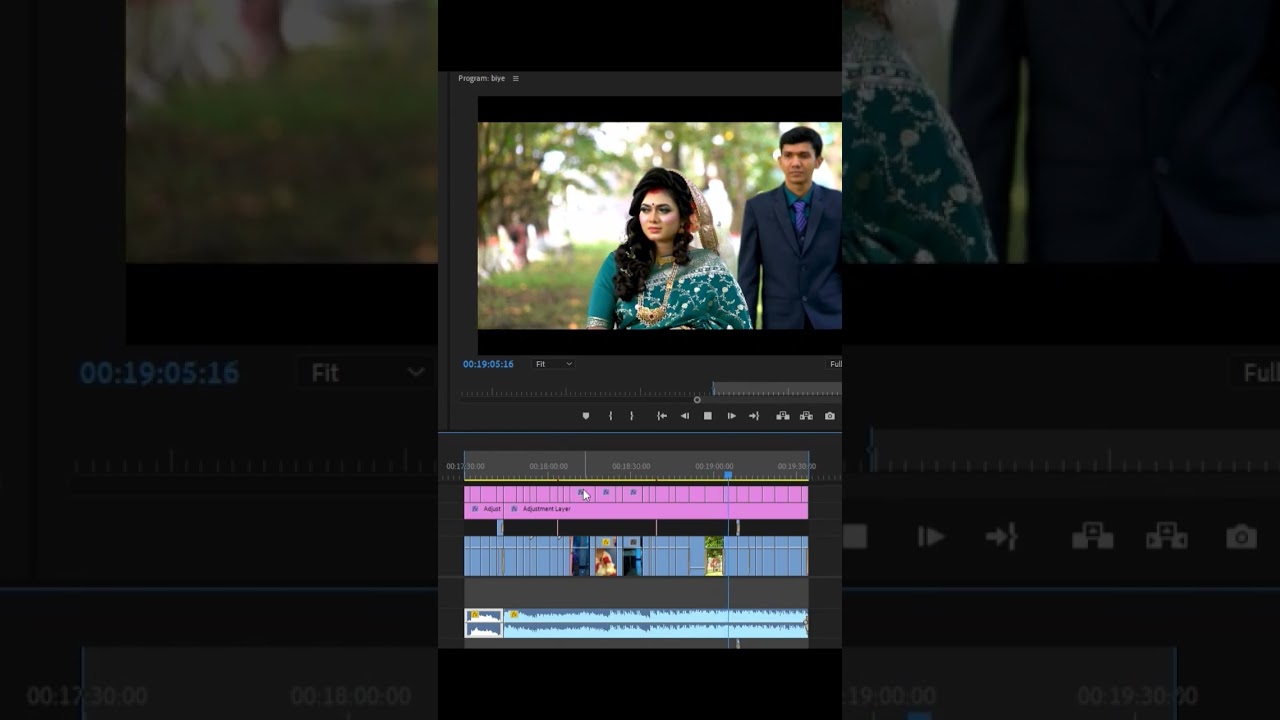Click fx badge on Adjustment Layer clip
The width and height of the screenshot is (1280, 720).
coord(515,509)
